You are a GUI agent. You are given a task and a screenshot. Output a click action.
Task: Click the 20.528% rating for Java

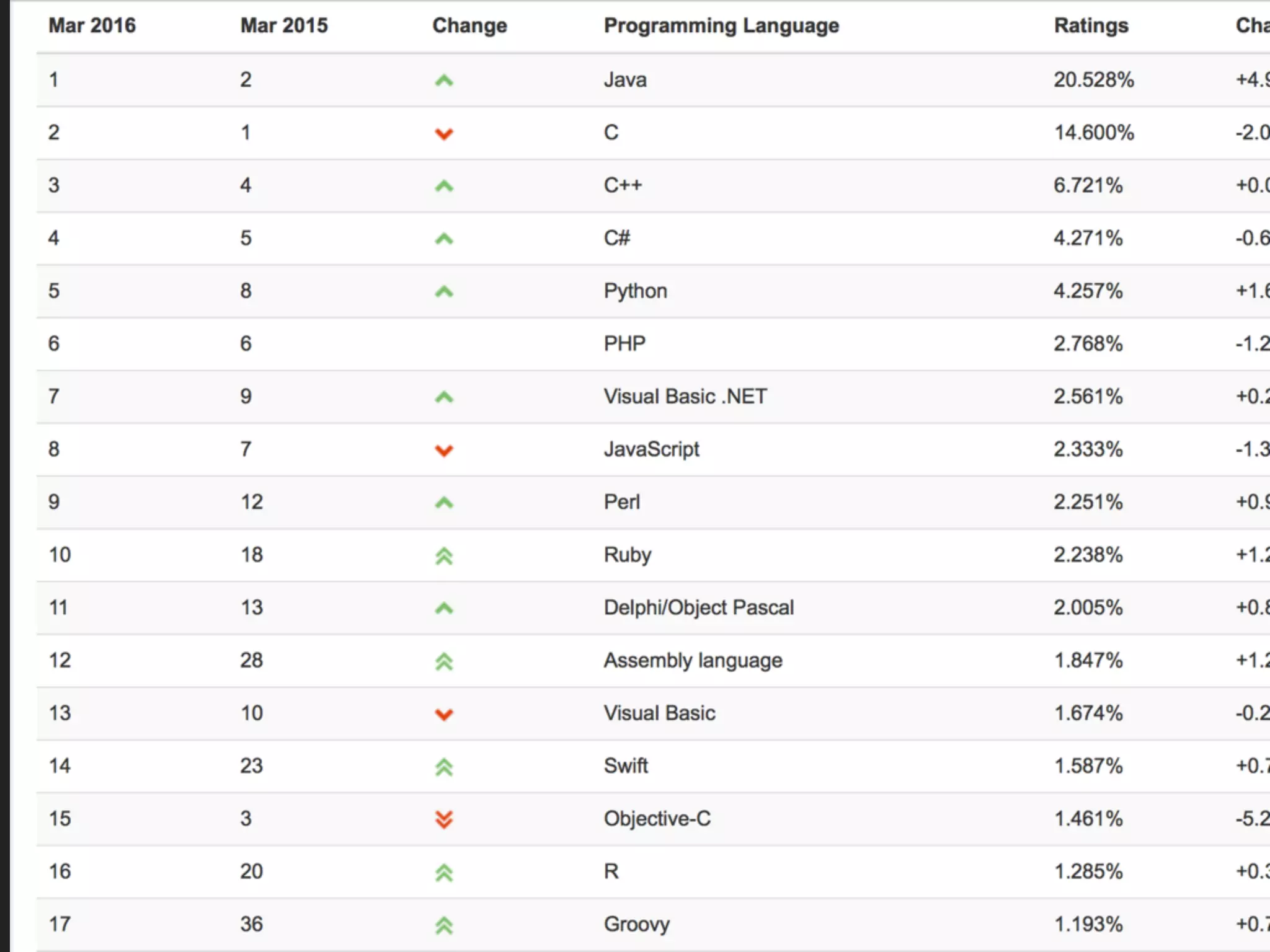[x=1093, y=80]
